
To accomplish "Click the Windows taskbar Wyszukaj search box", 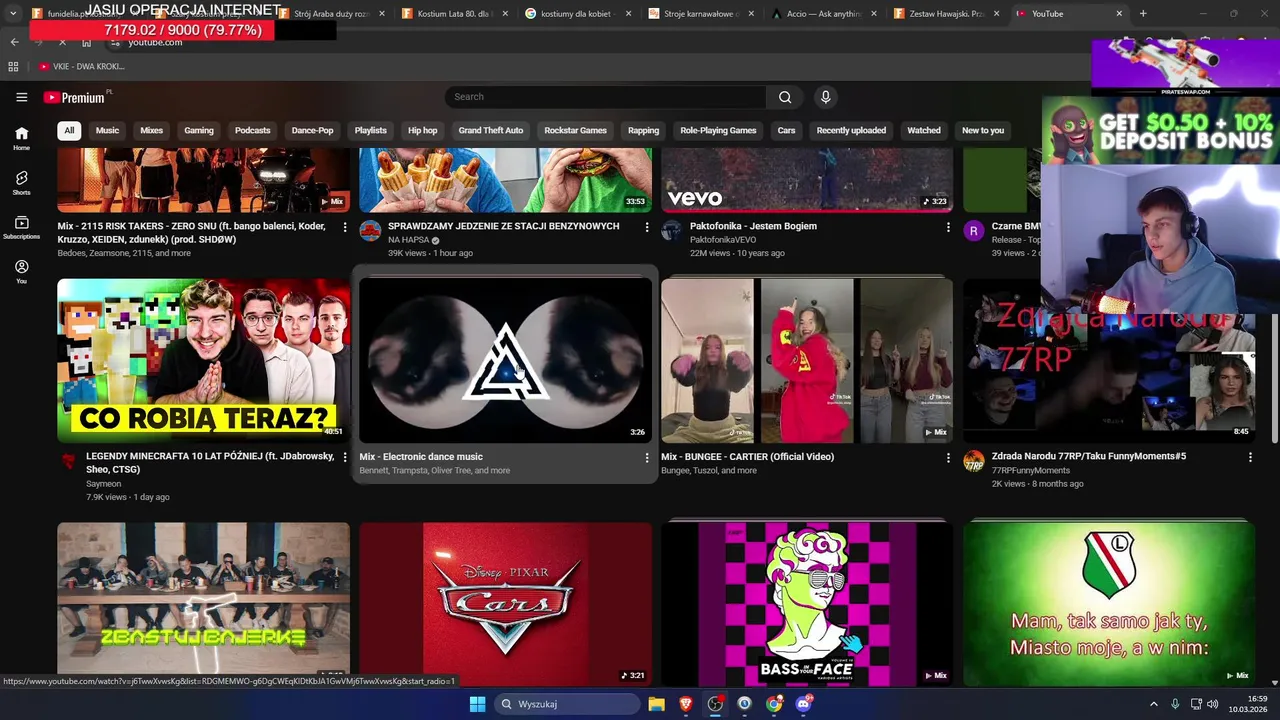I will (567, 704).
